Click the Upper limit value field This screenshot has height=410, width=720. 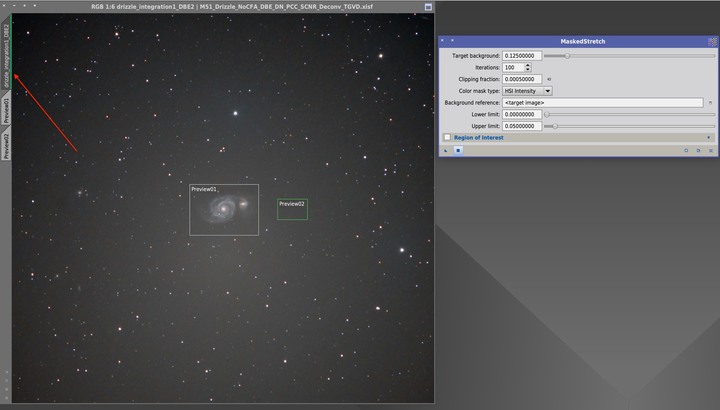(522, 126)
